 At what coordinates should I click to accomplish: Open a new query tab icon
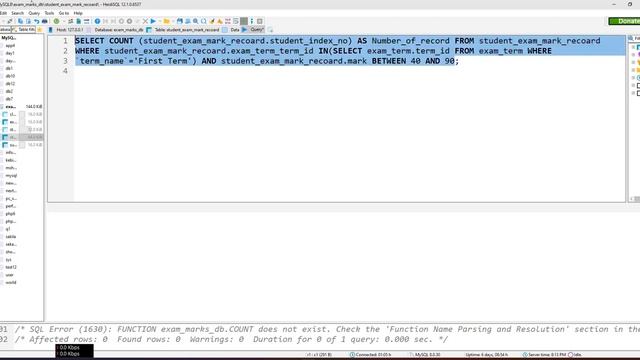pos(270,30)
